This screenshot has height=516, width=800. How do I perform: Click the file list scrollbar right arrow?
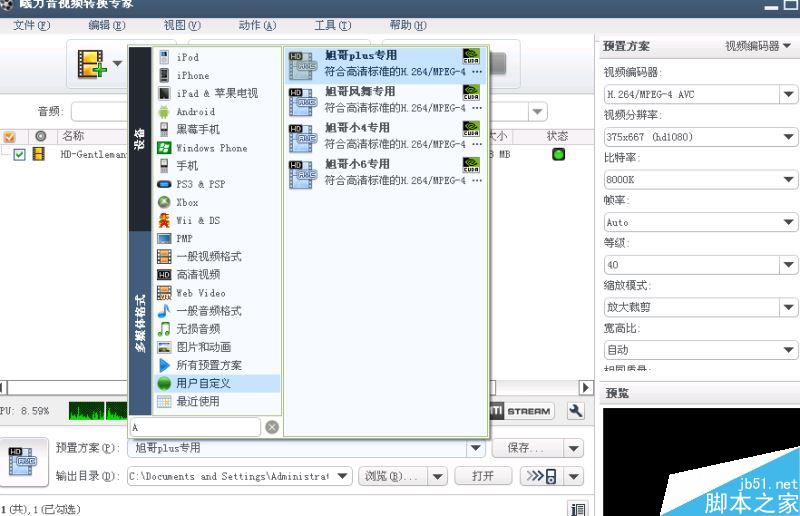tap(586, 387)
